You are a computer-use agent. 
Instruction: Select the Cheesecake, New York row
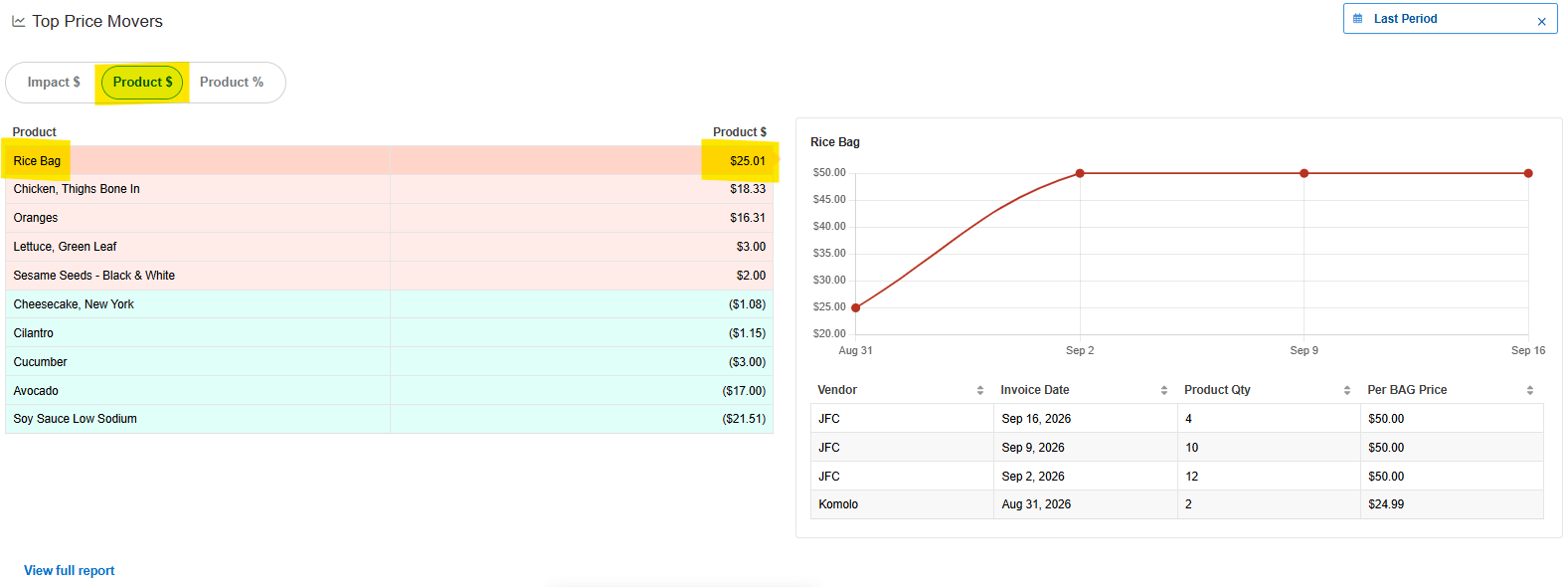point(389,304)
